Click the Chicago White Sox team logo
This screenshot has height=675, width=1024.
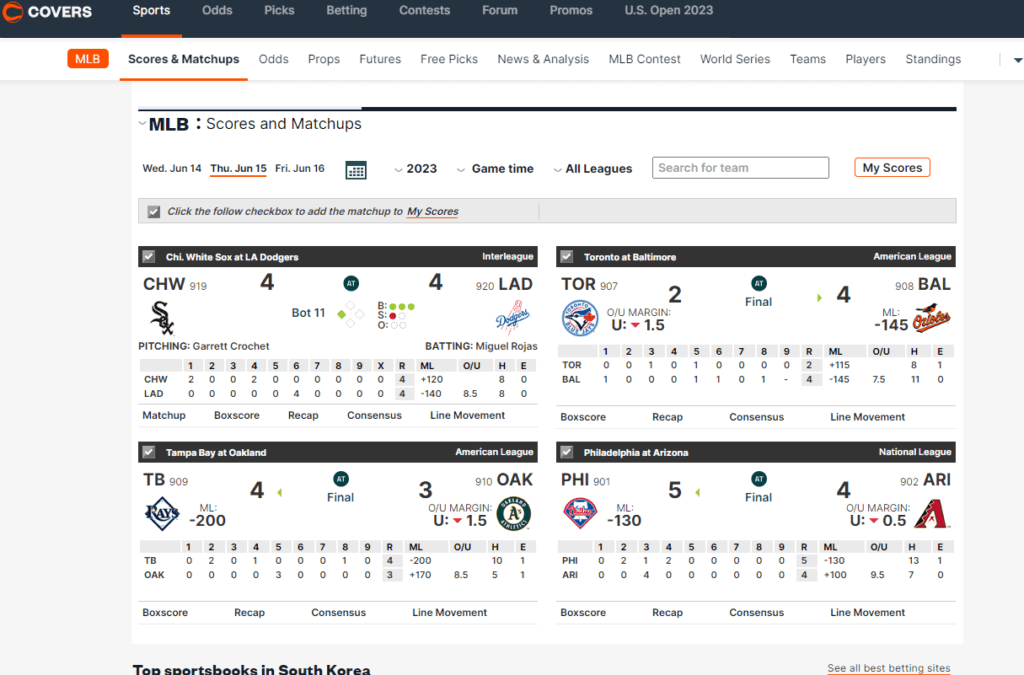161,318
